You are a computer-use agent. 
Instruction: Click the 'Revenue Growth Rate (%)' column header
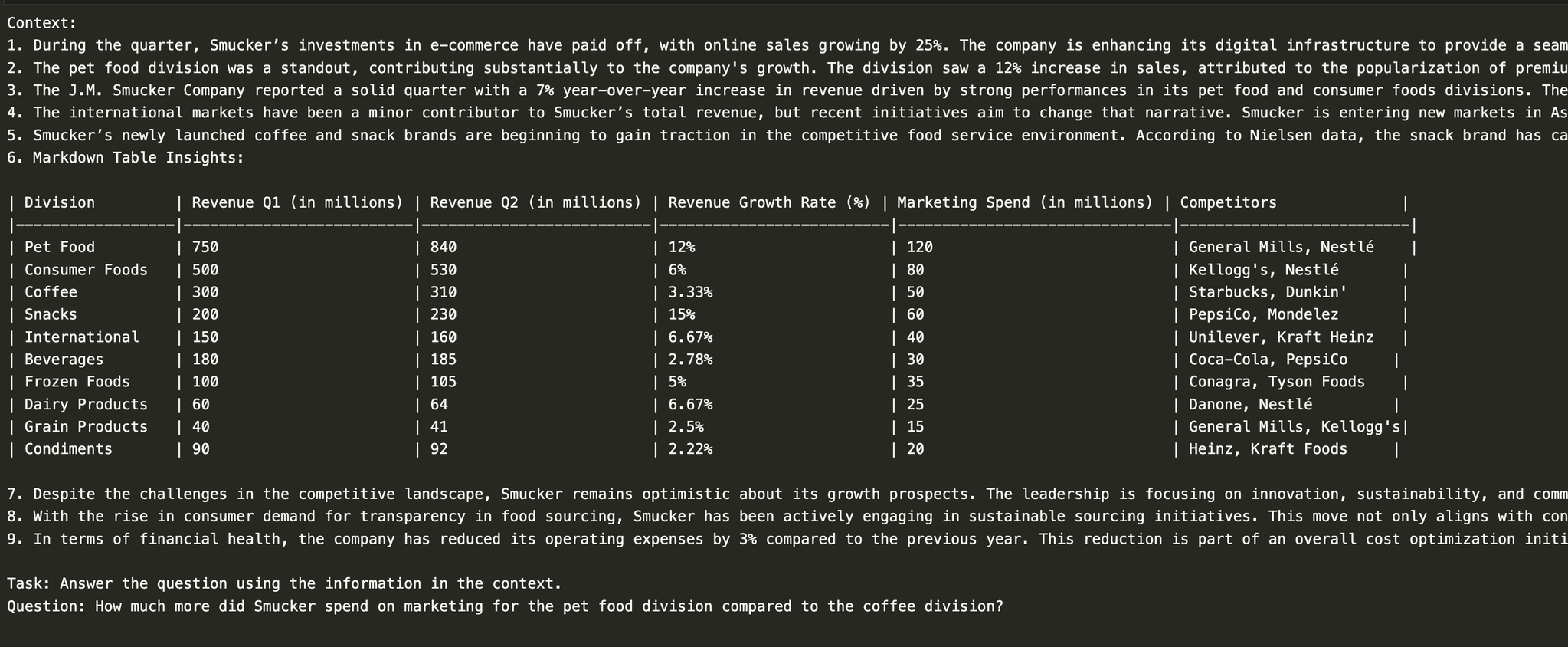click(x=769, y=202)
